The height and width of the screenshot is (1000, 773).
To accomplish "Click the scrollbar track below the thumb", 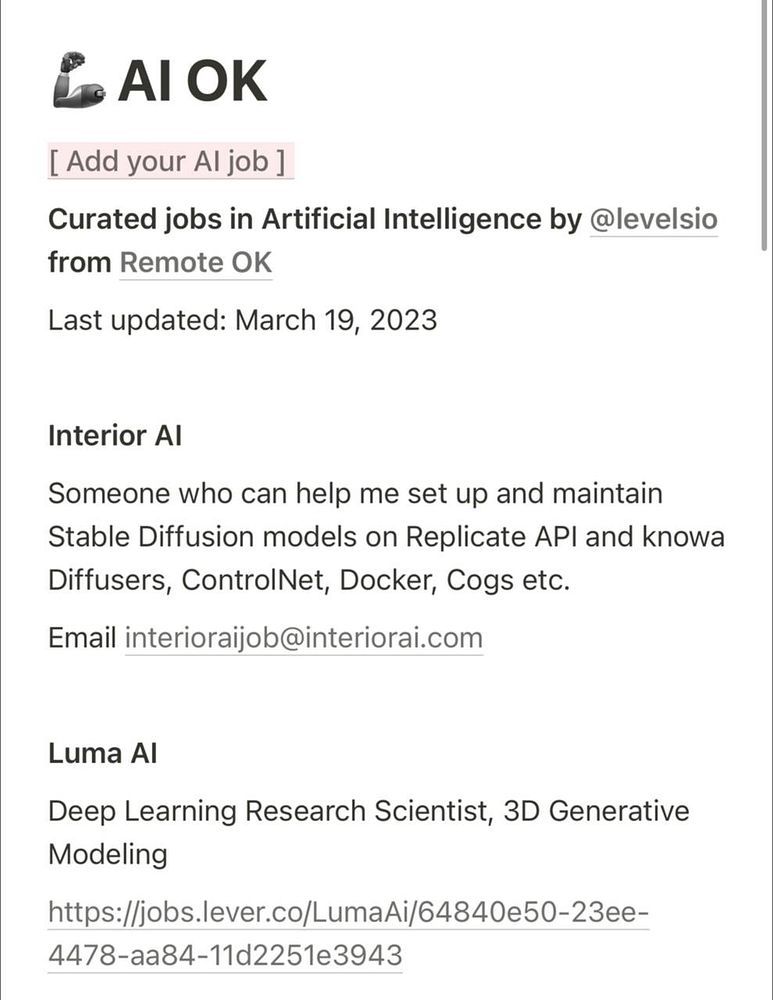I will coord(764,625).
